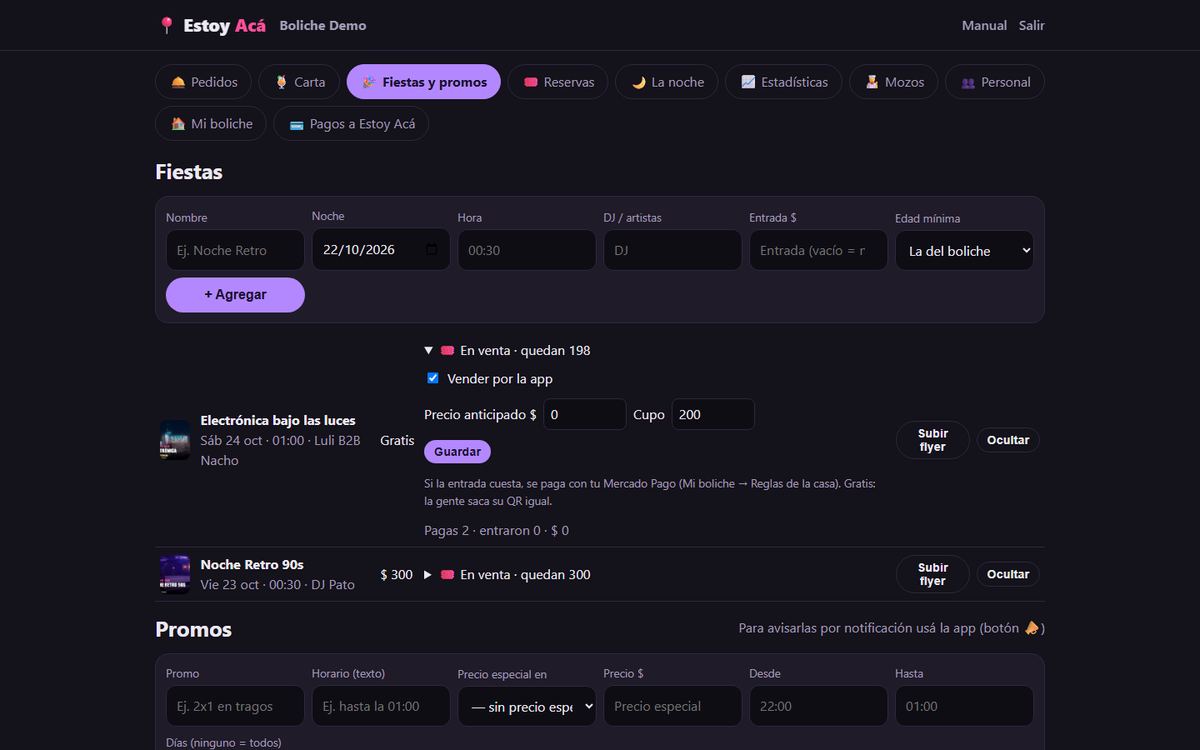Click the people icon on Personal

click(968, 83)
